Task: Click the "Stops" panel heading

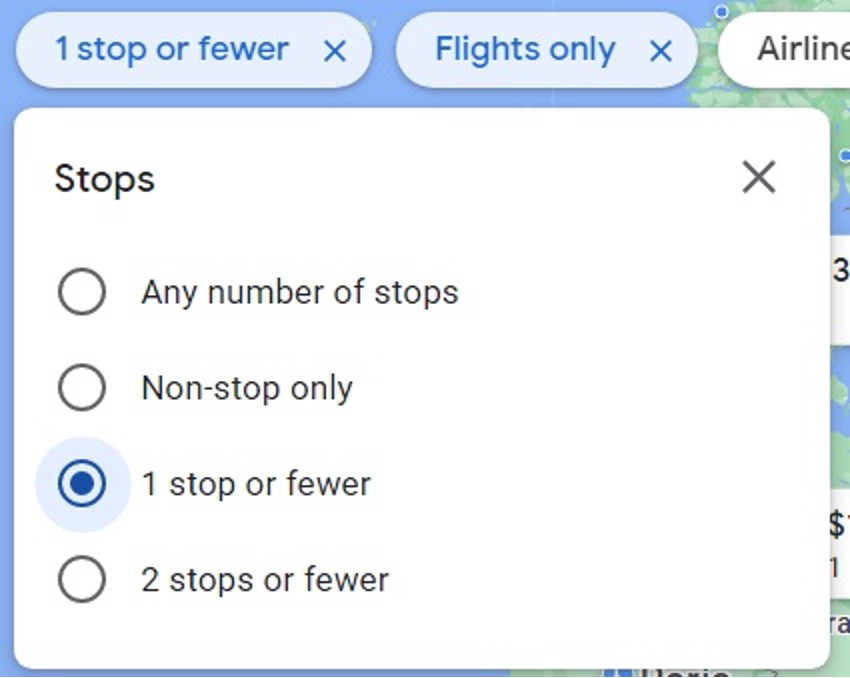Action: [x=104, y=179]
